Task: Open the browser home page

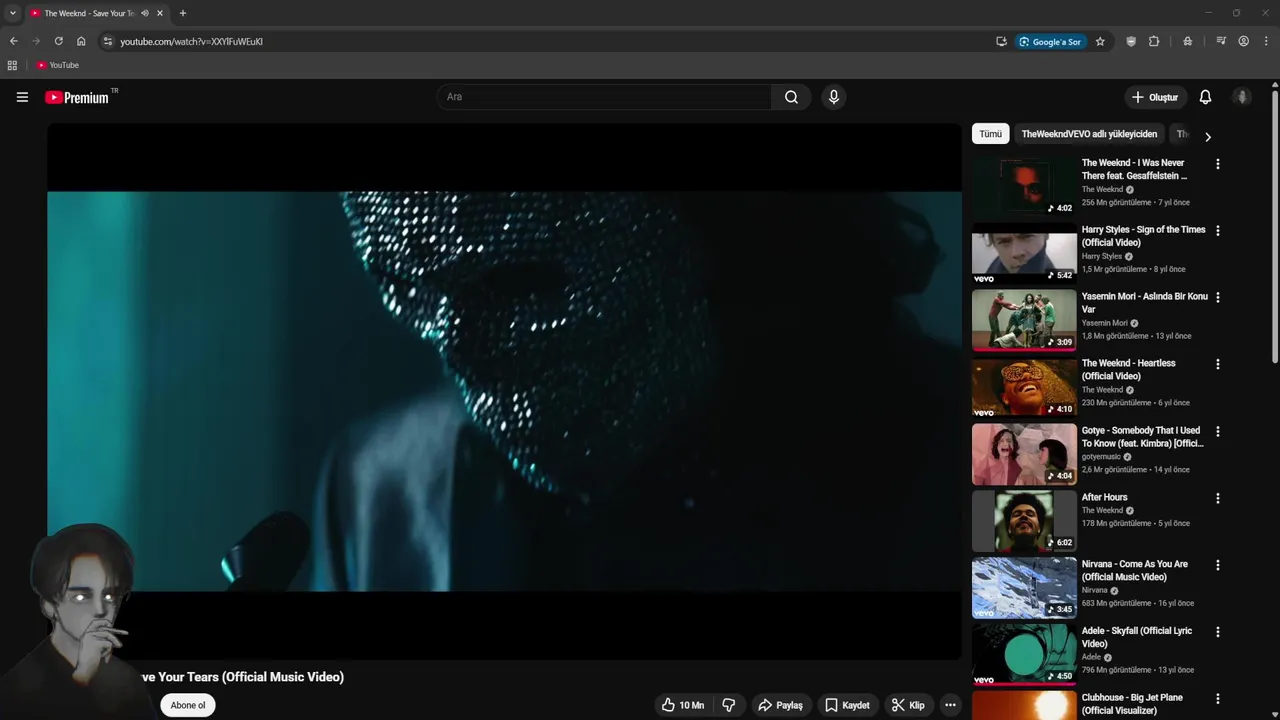Action: coord(81,41)
